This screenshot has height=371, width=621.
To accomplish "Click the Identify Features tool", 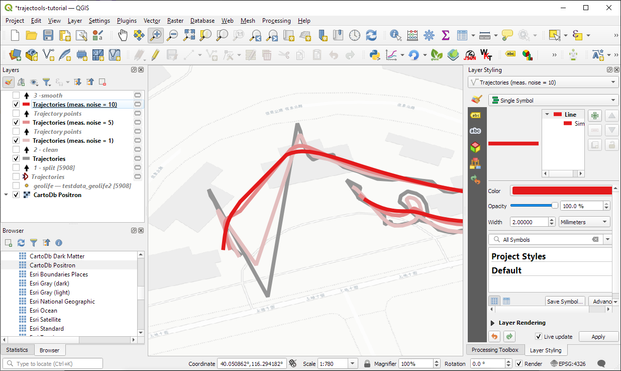I will point(395,35).
